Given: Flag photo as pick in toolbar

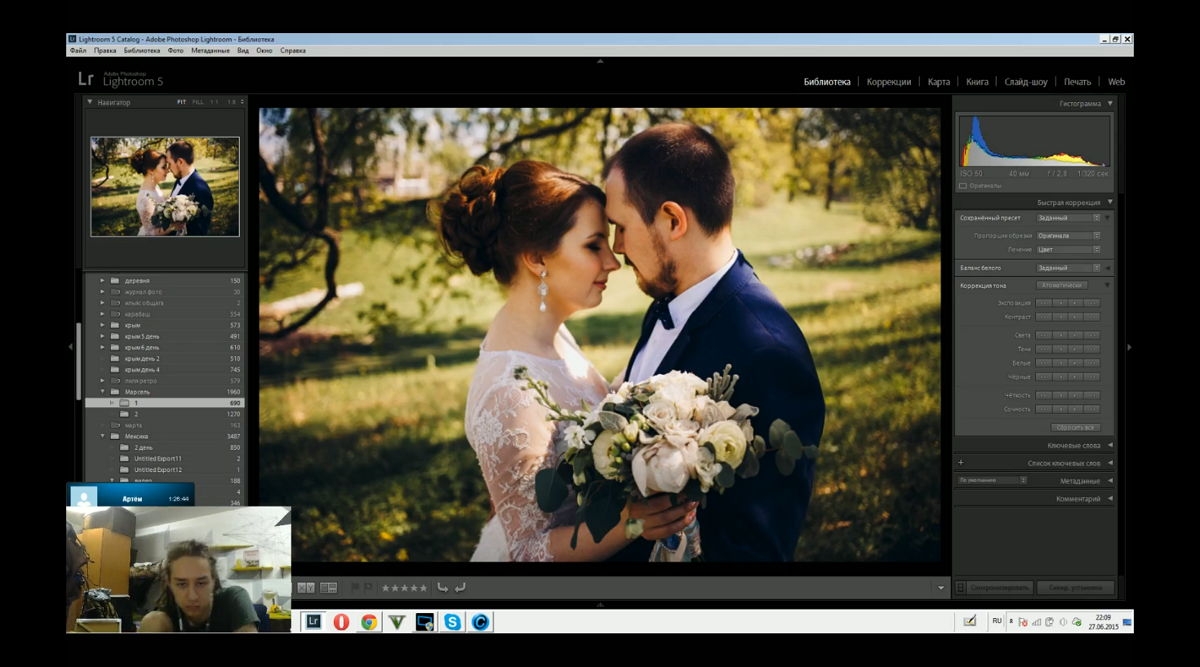Looking at the screenshot, I should click(355, 587).
